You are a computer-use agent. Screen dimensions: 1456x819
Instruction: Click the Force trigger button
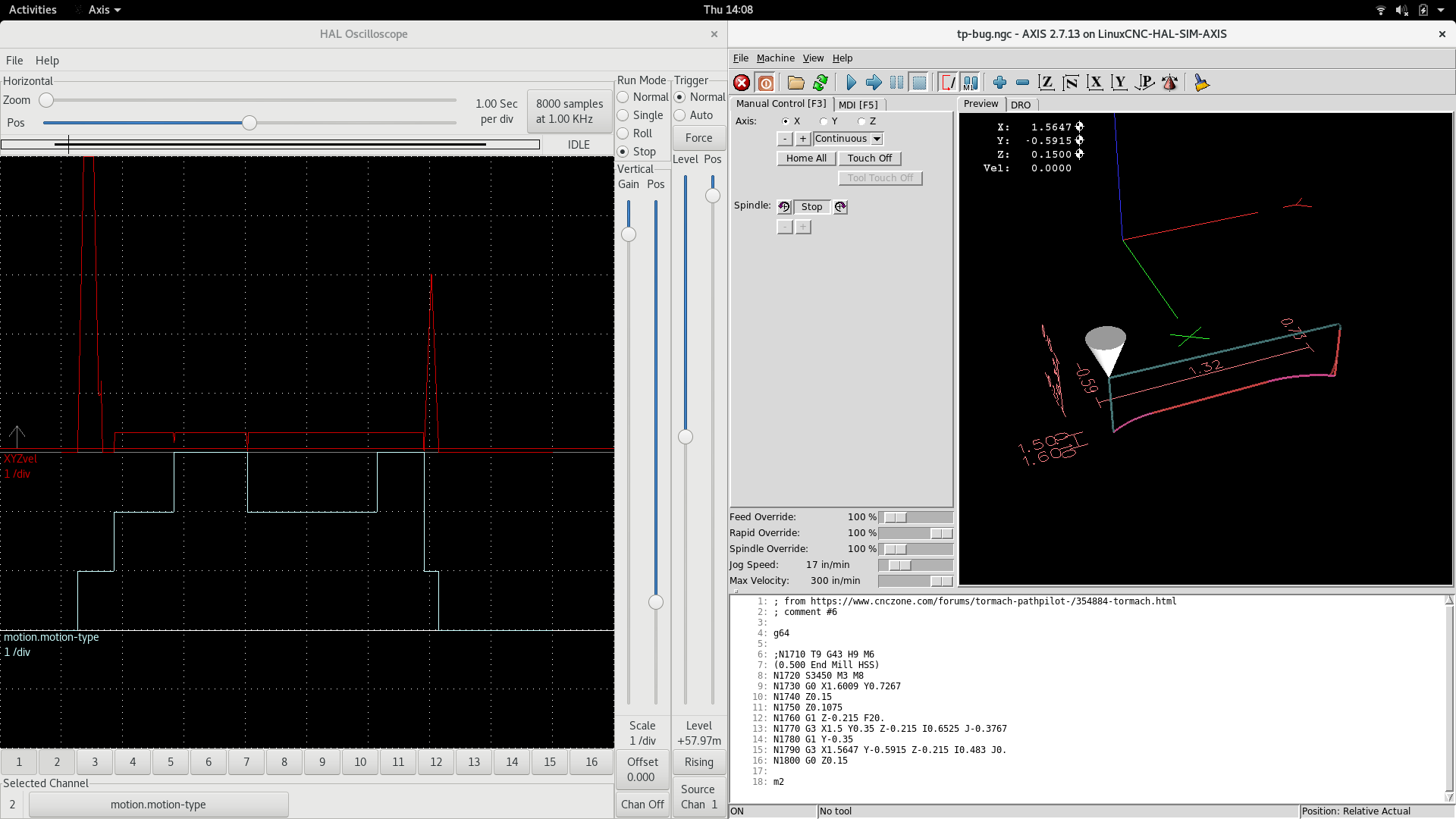(x=698, y=138)
